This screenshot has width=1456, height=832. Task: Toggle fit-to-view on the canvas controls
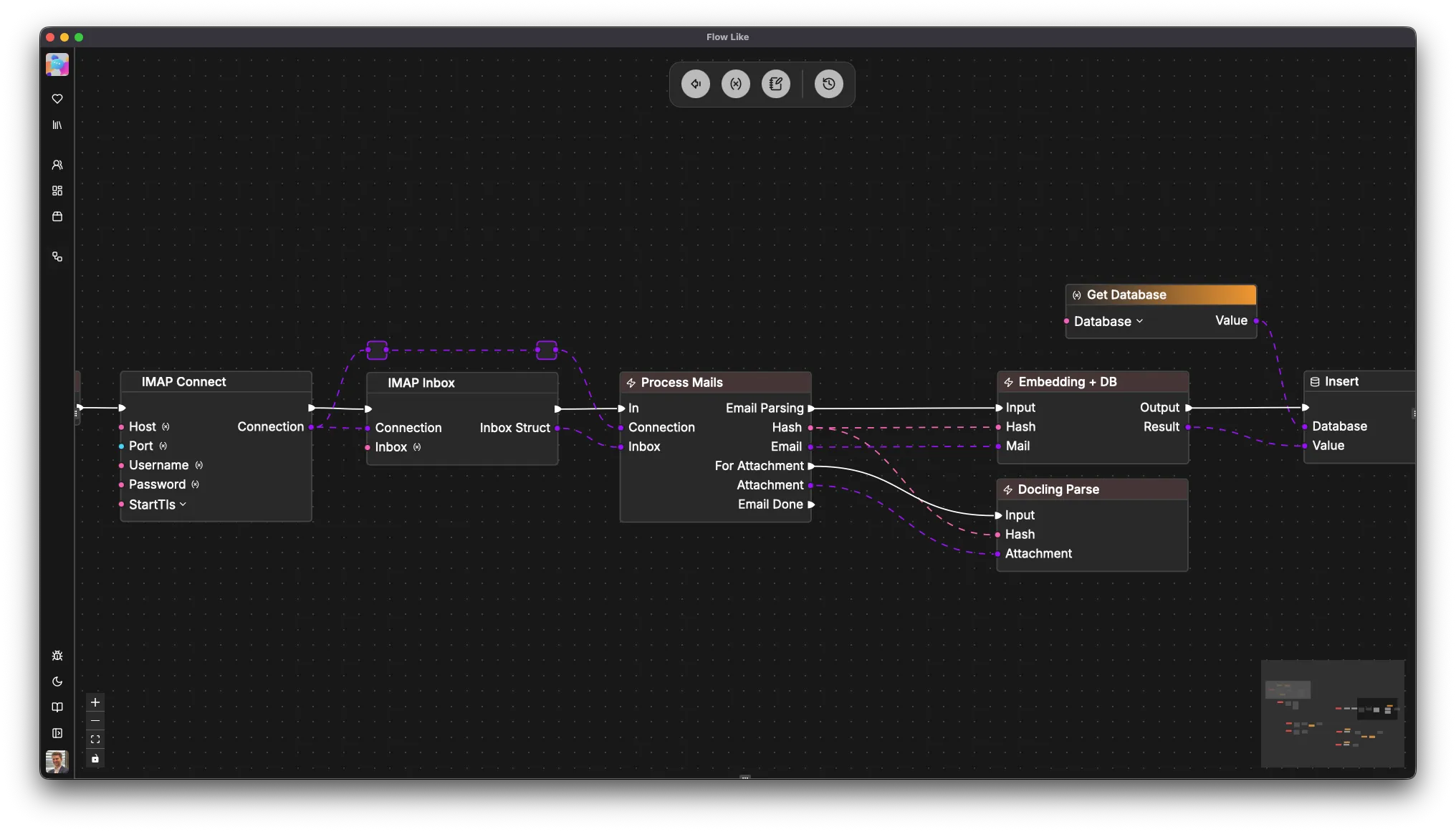(95, 739)
